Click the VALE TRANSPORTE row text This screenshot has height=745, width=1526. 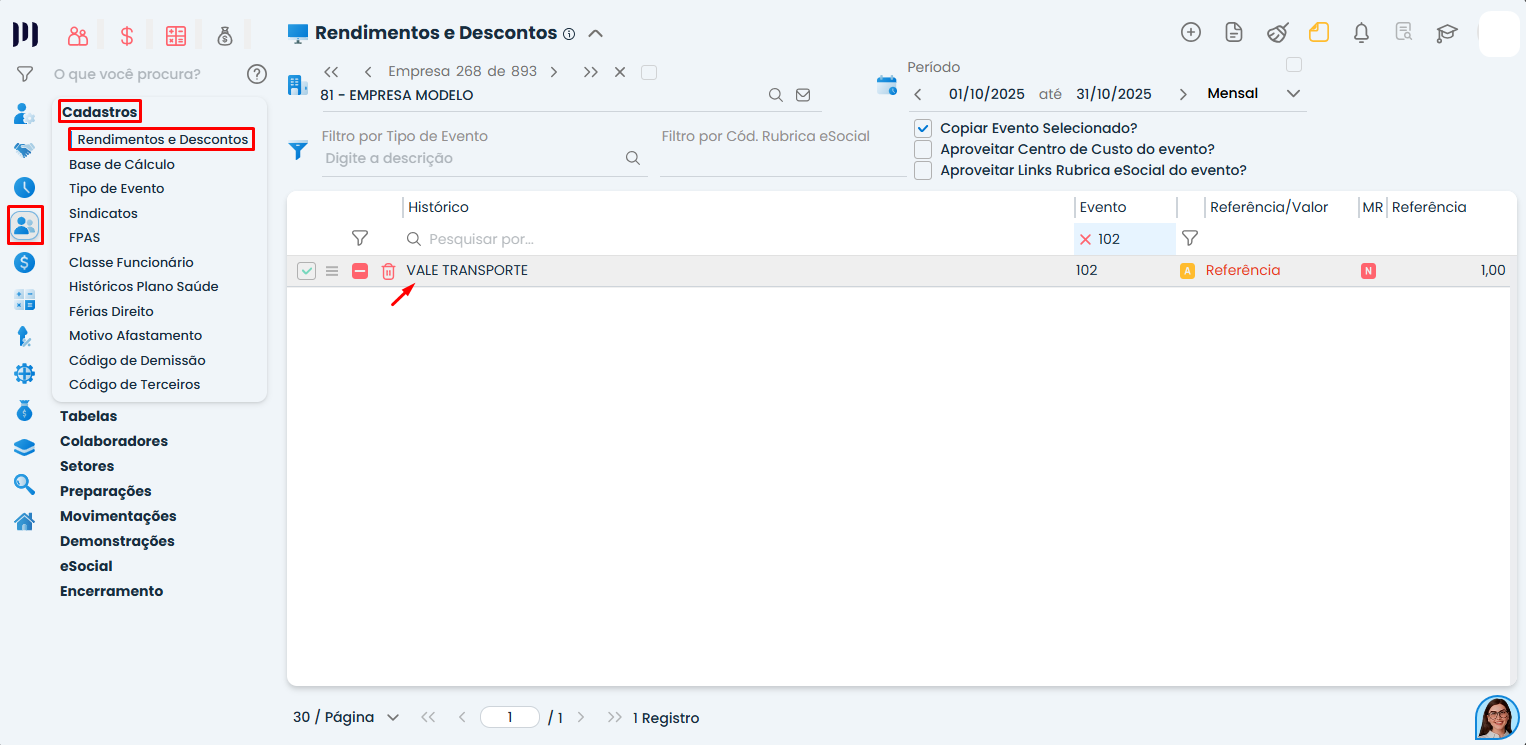[467, 271]
